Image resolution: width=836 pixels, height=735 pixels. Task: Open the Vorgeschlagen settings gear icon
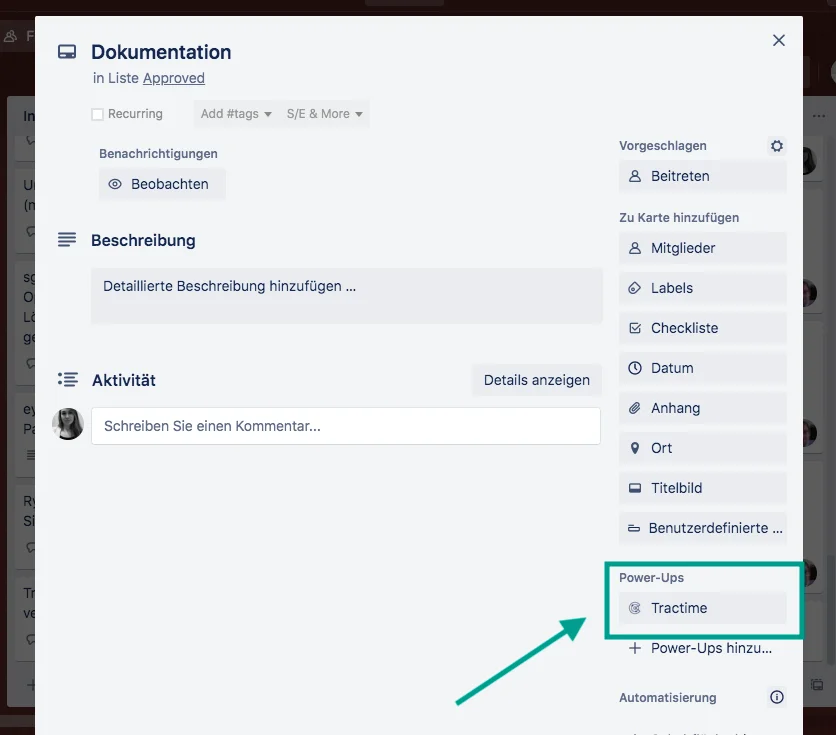click(x=777, y=145)
